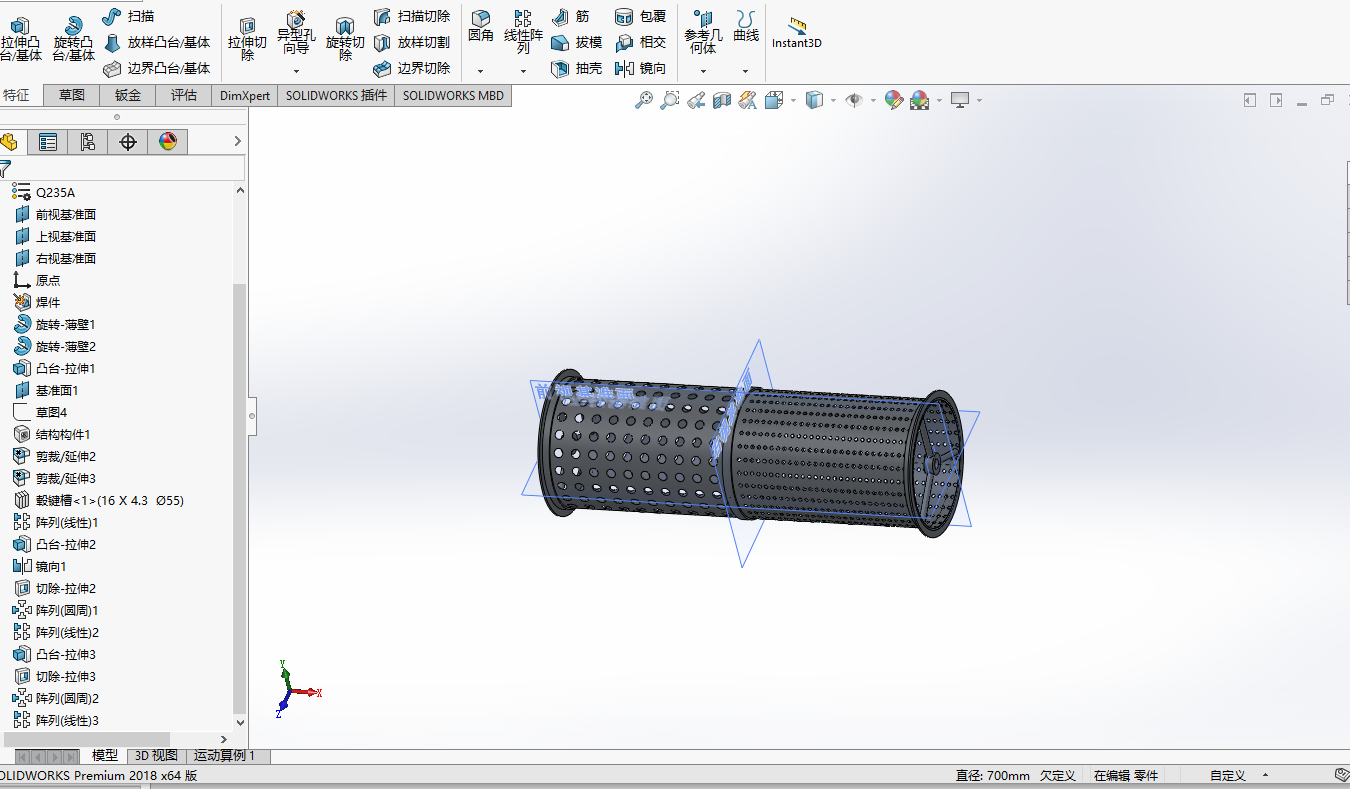The height and width of the screenshot is (789, 1350).
Task: Click the Section View icon
Action: [x=722, y=100]
